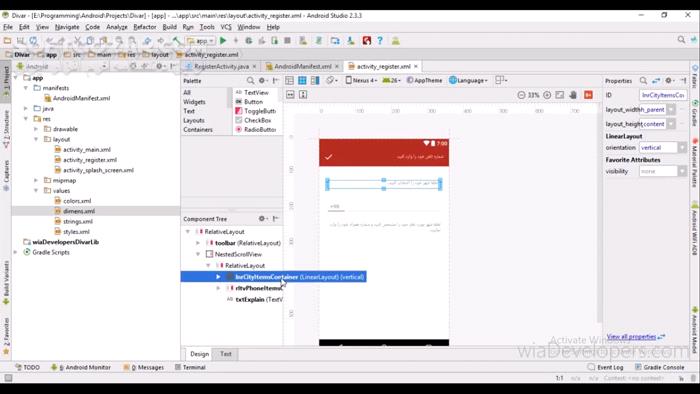700x394 pixels.
Task: Expand the toolbar RelativeLayout node
Action: 198,243
